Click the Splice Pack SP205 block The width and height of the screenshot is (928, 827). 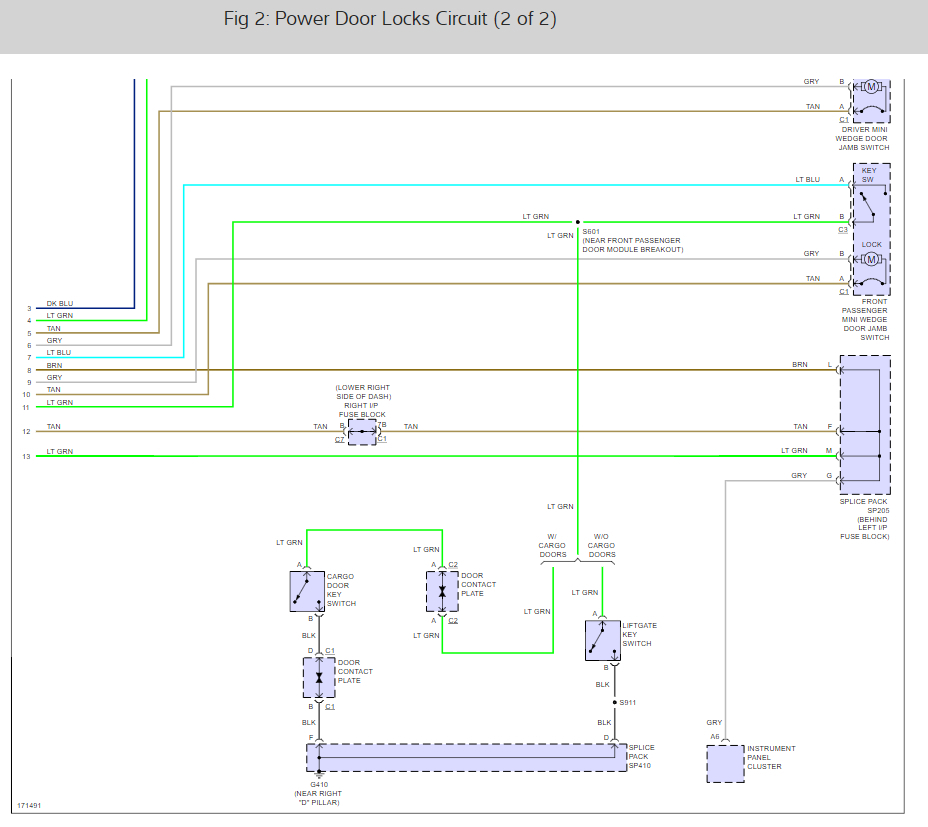[x=865, y=424]
